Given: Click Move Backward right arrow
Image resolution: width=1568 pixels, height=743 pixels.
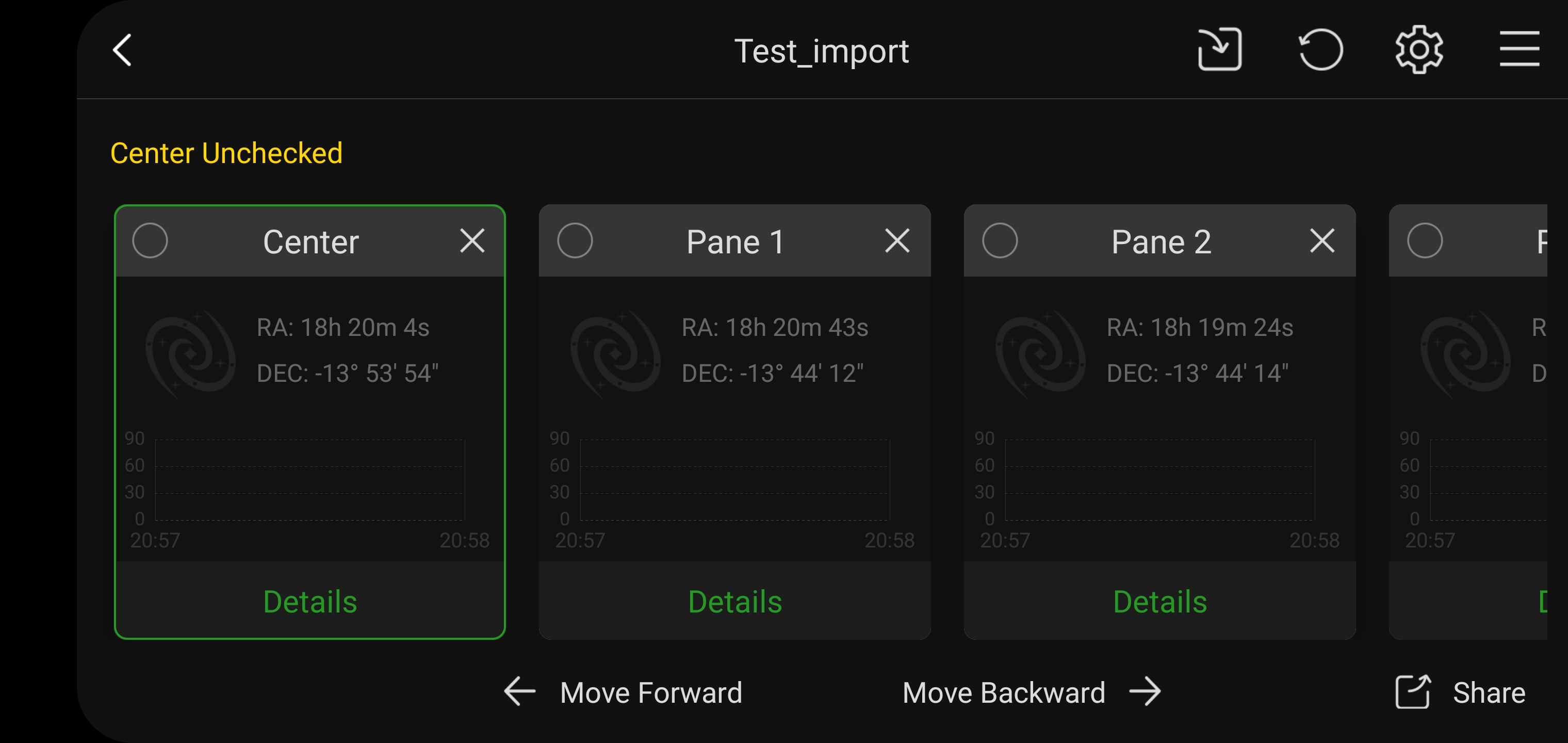Looking at the screenshot, I should [1145, 692].
